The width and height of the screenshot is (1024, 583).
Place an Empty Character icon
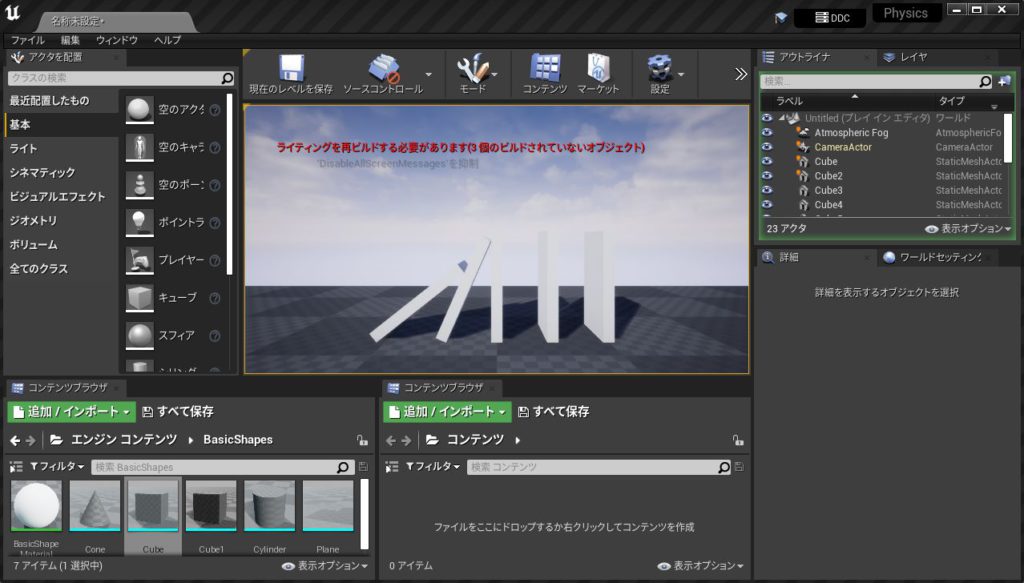pos(139,148)
